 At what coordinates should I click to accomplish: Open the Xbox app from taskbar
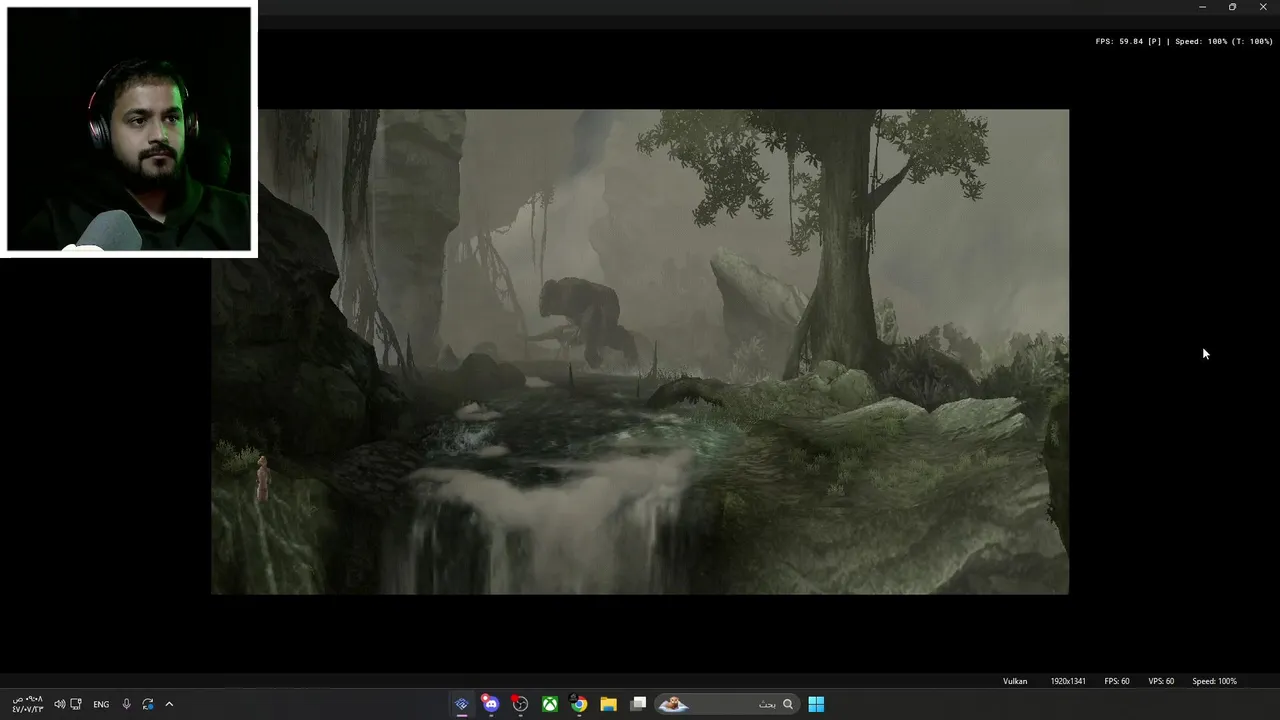click(x=550, y=704)
